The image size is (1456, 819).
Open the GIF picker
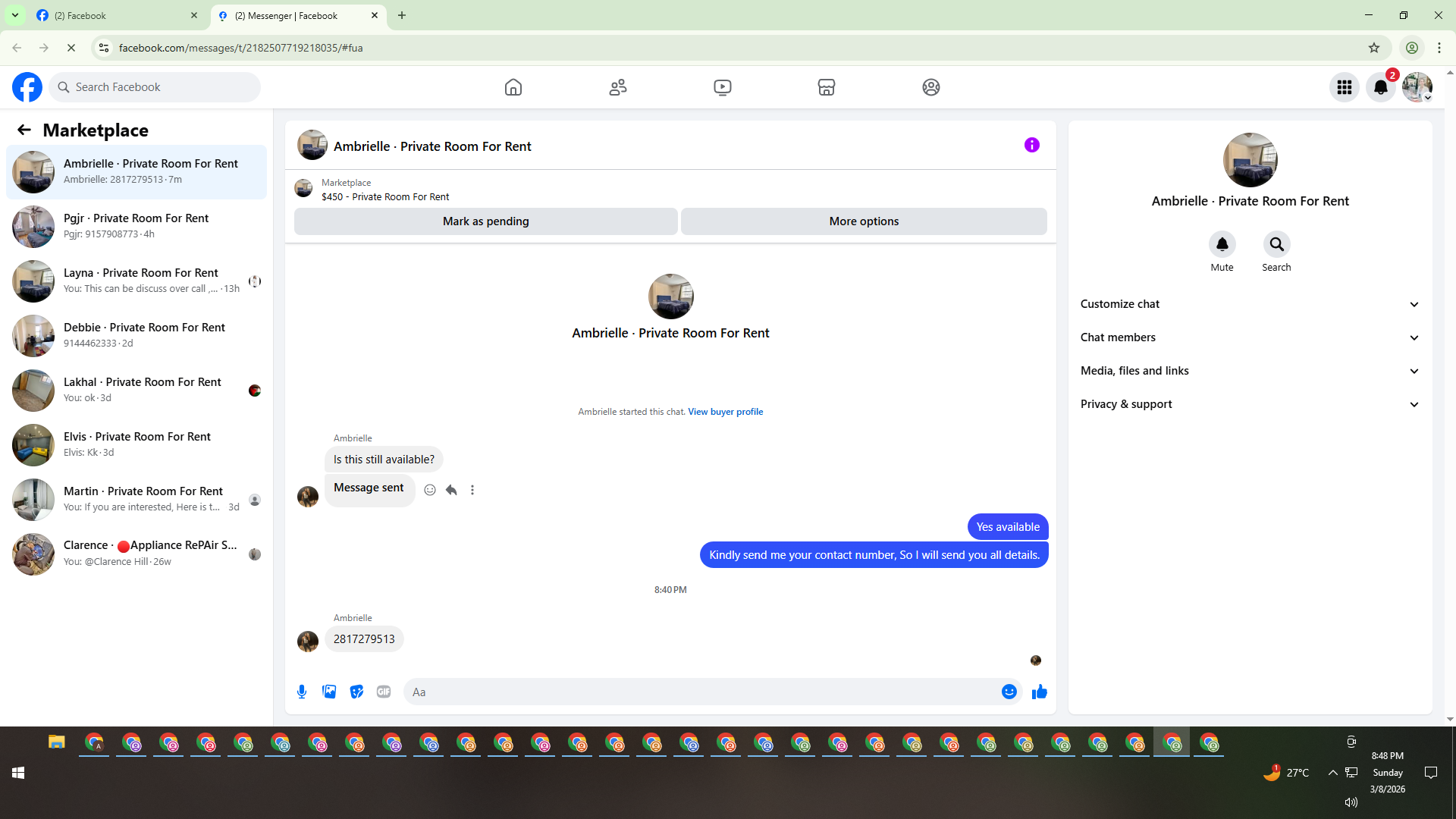[384, 692]
